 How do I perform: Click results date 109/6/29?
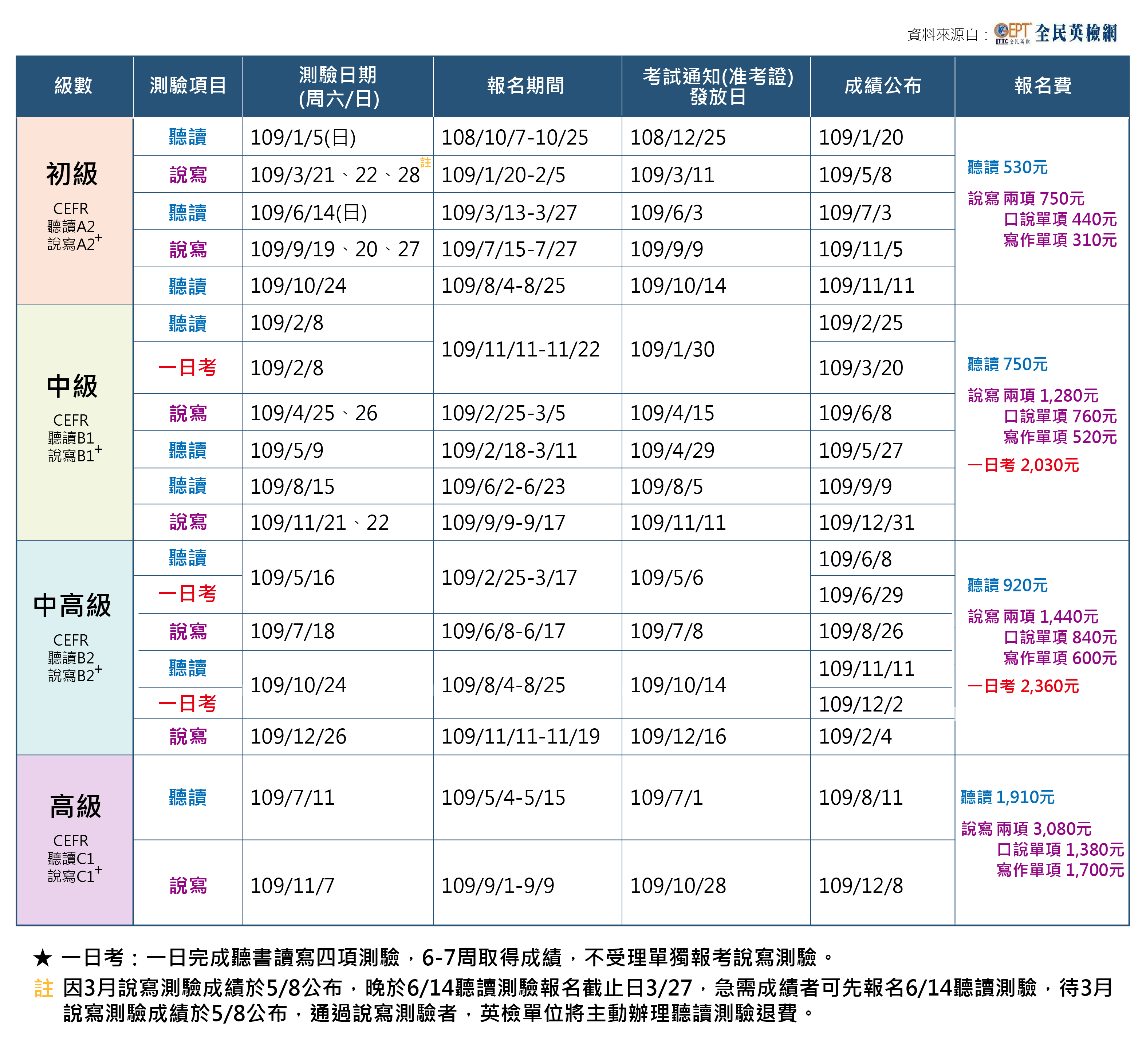[861, 595]
